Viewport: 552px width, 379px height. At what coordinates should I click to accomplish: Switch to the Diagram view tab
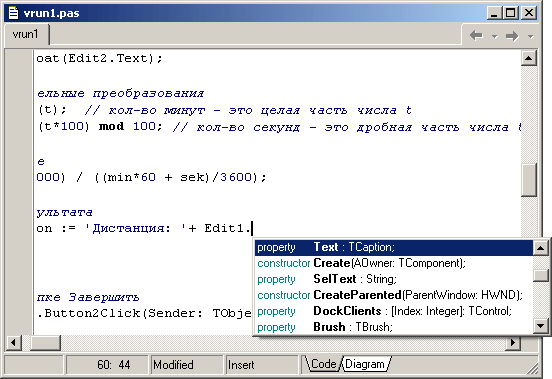click(365, 364)
